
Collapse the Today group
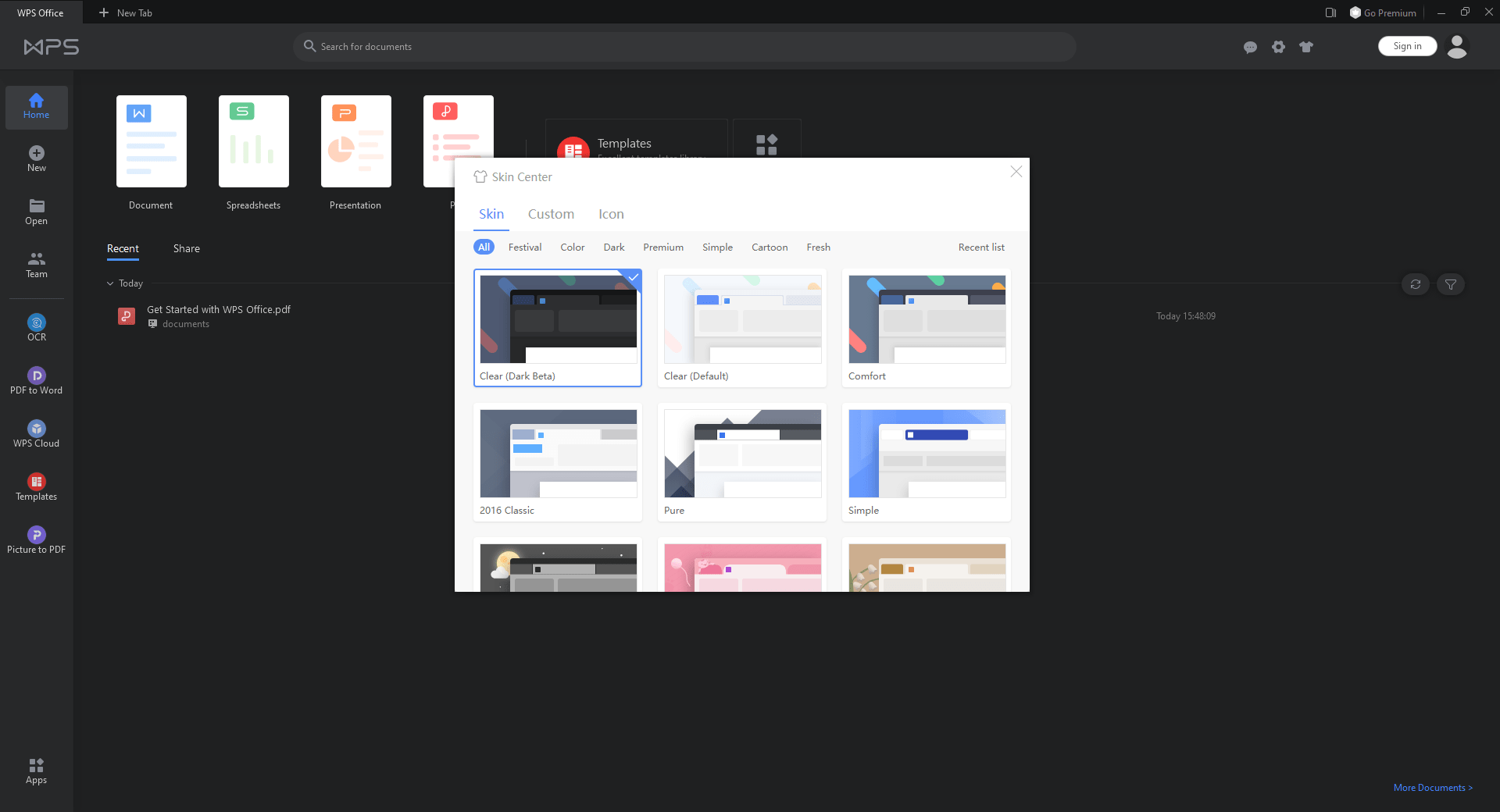click(x=110, y=283)
